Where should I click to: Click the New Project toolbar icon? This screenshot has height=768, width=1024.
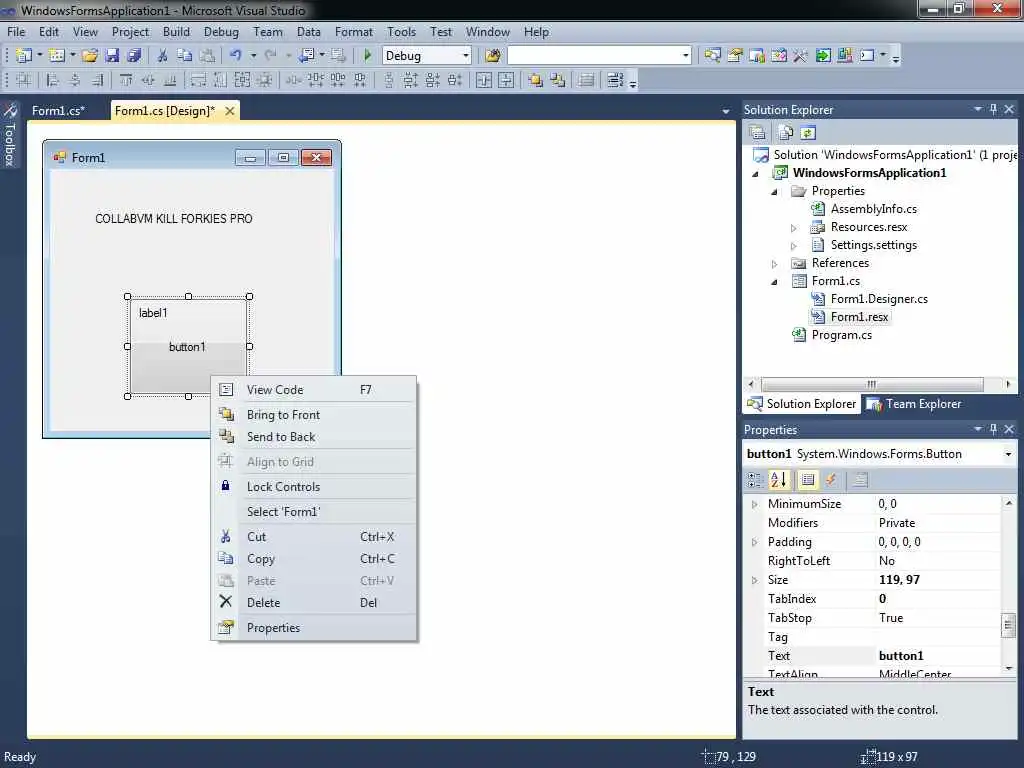tap(24, 56)
